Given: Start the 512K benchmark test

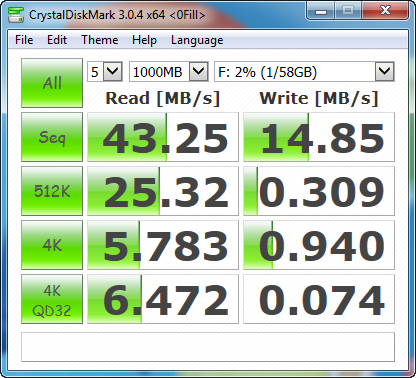Looking at the screenshot, I should pos(52,191).
